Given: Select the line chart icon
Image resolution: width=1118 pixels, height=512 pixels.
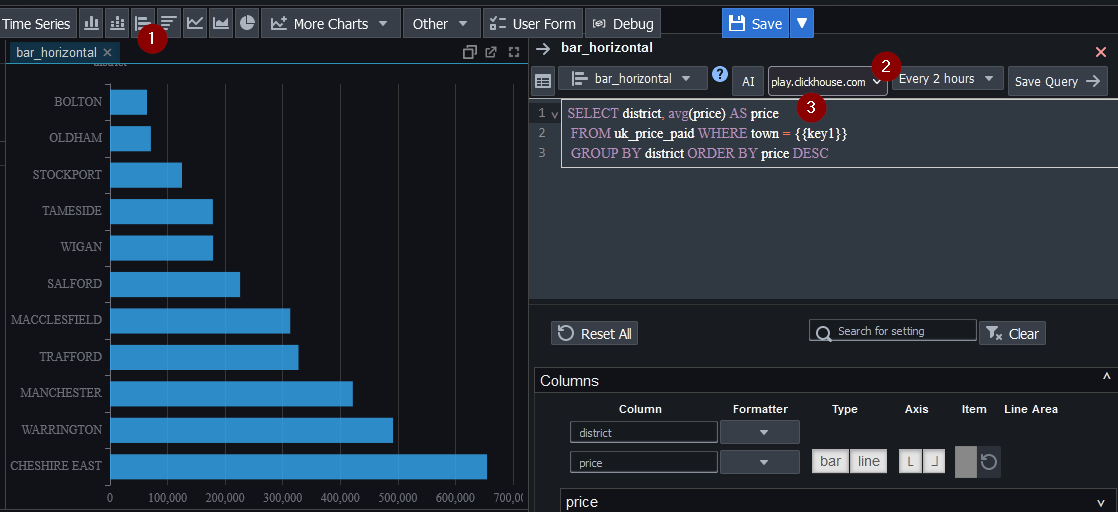Looking at the screenshot, I should coord(195,24).
